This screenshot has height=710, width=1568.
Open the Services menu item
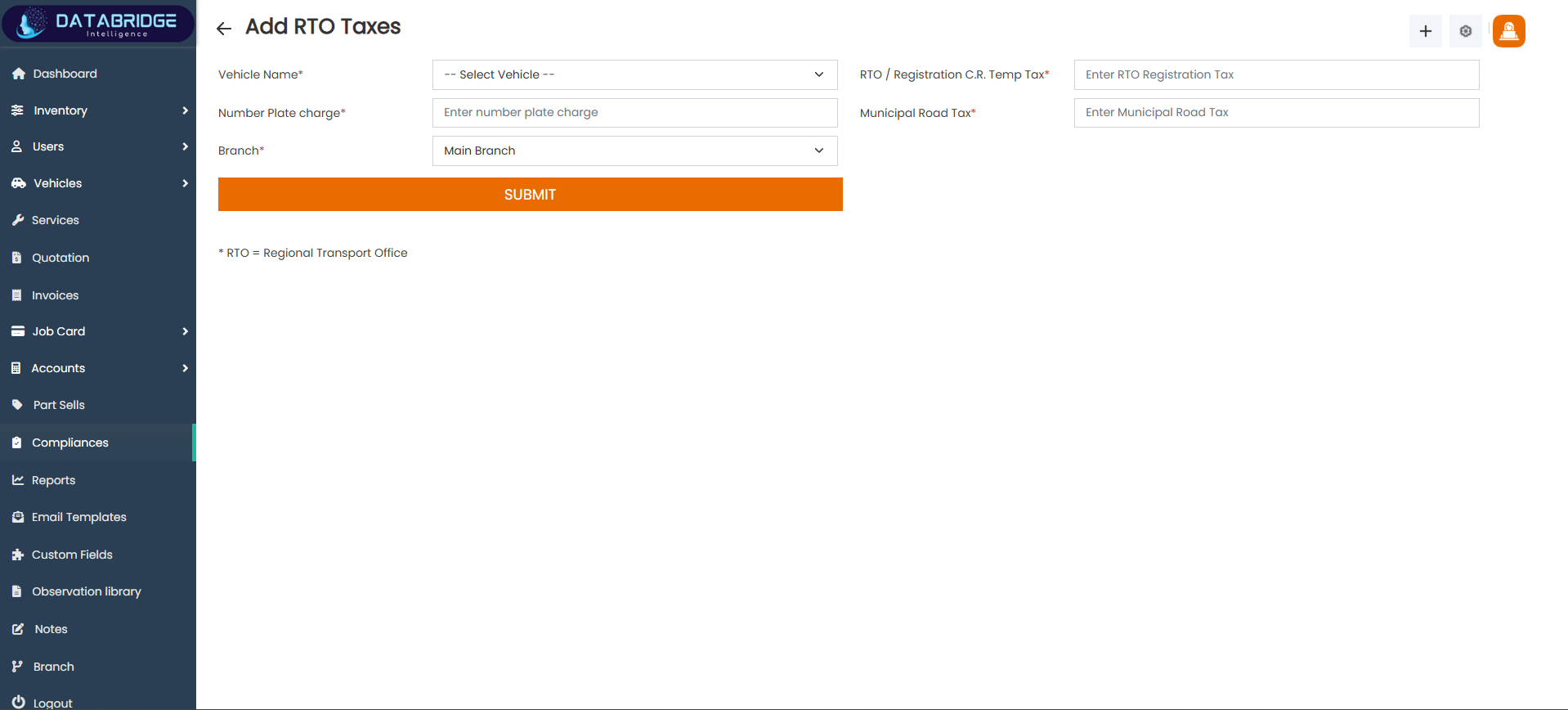pyautogui.click(x=98, y=220)
